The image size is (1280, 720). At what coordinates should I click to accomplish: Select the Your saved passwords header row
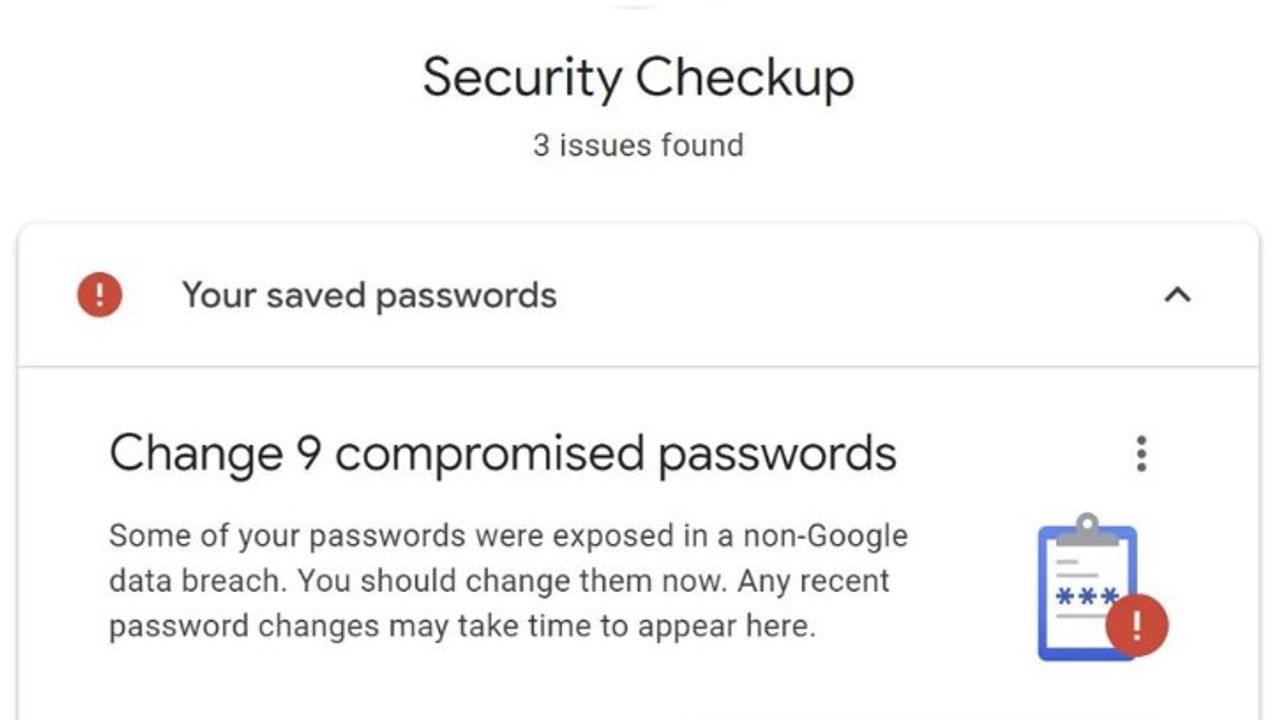(638, 295)
